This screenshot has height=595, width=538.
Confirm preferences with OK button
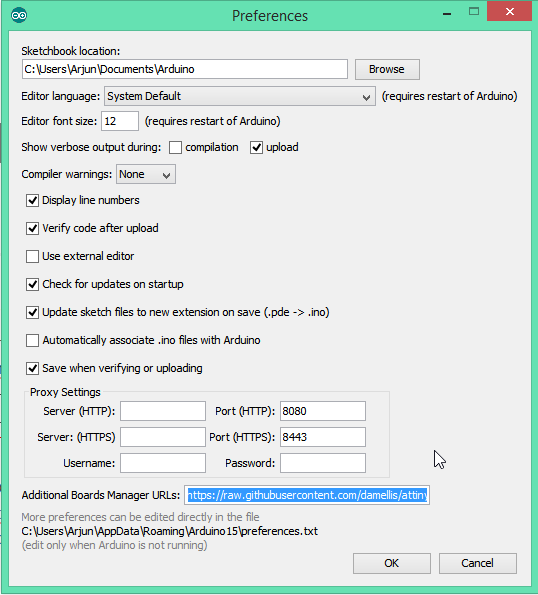coord(392,563)
